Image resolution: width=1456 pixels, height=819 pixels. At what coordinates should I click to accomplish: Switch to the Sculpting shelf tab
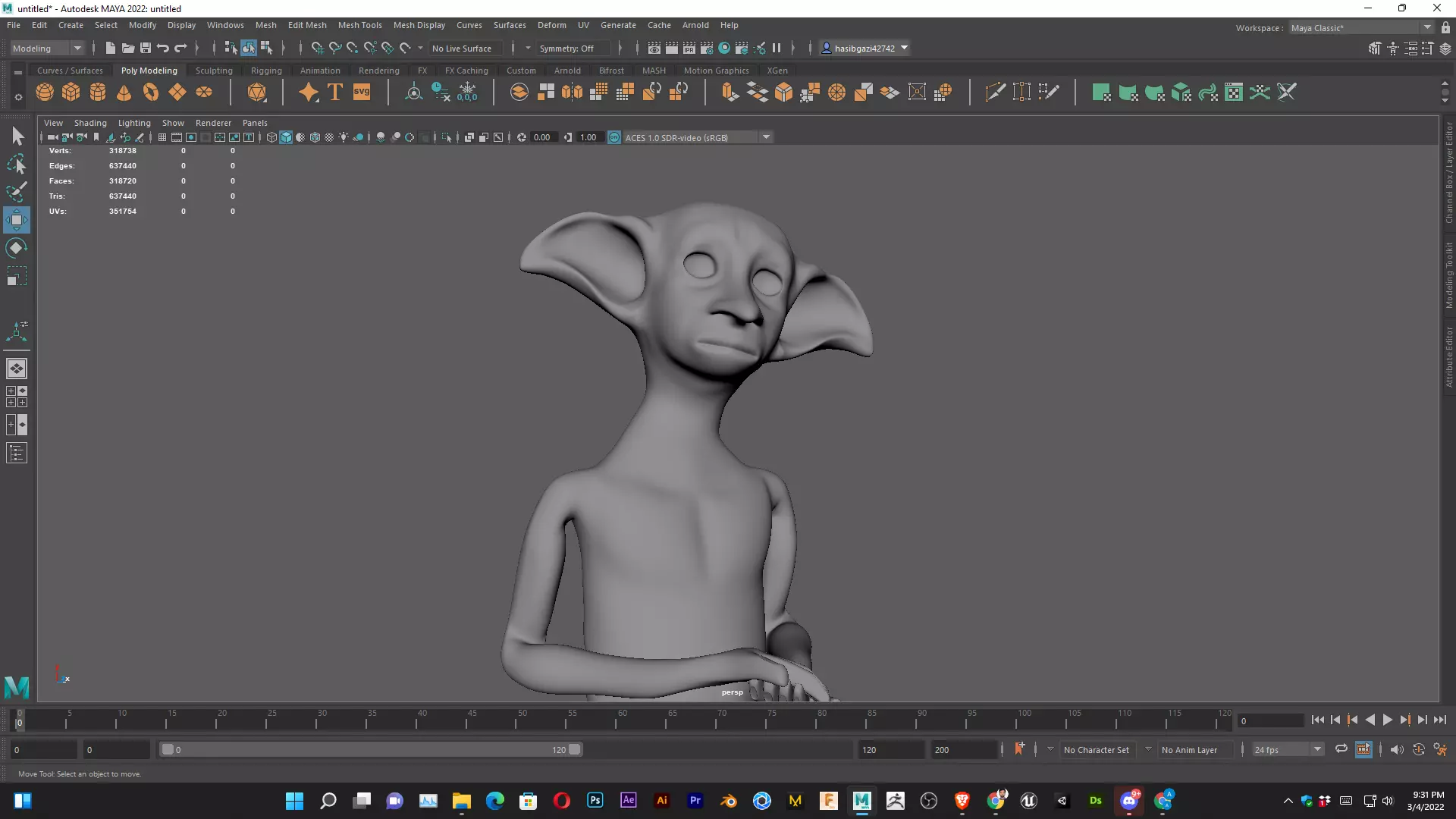(x=214, y=71)
